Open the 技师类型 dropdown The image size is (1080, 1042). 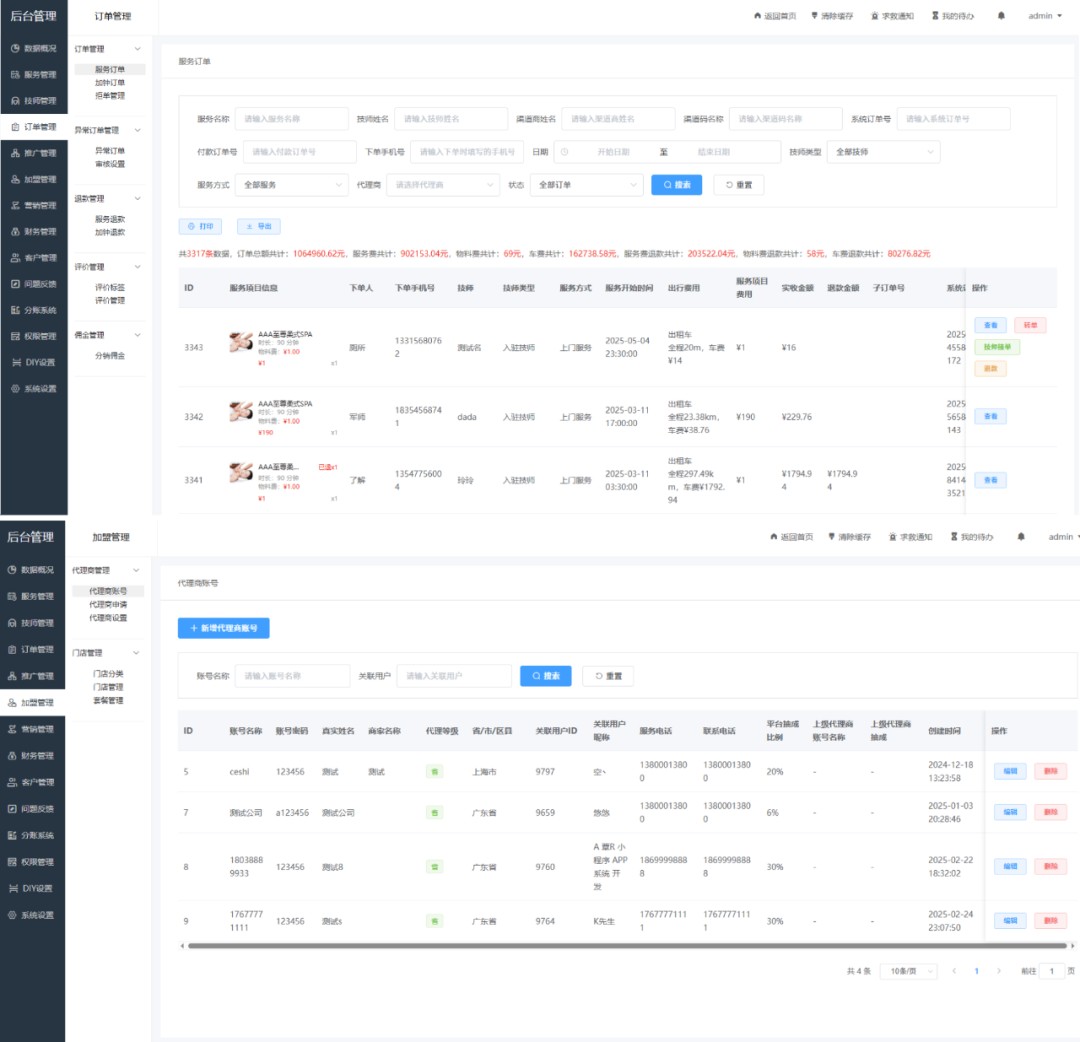883,152
